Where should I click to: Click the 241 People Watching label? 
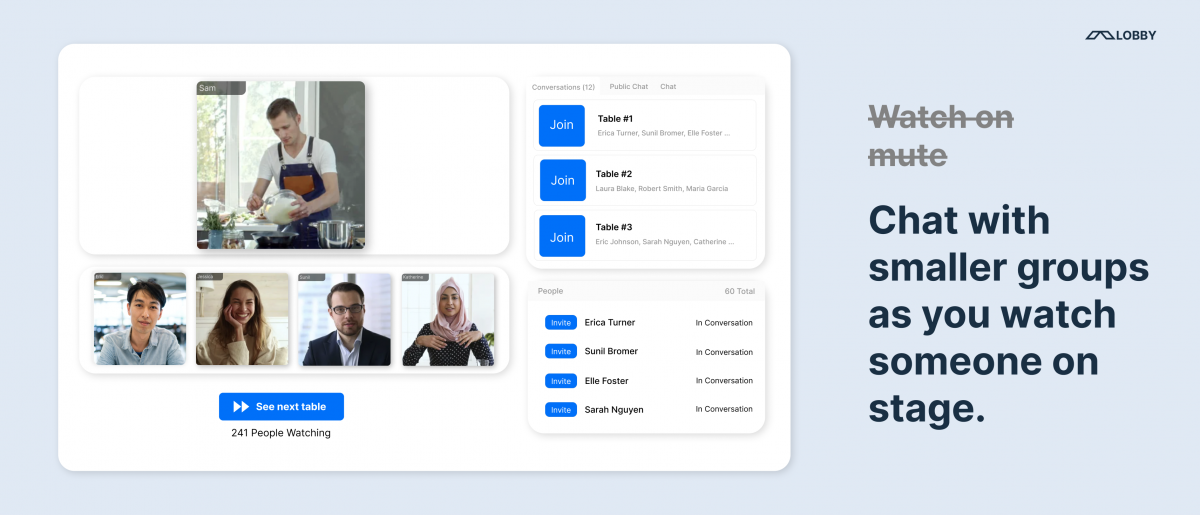click(281, 433)
